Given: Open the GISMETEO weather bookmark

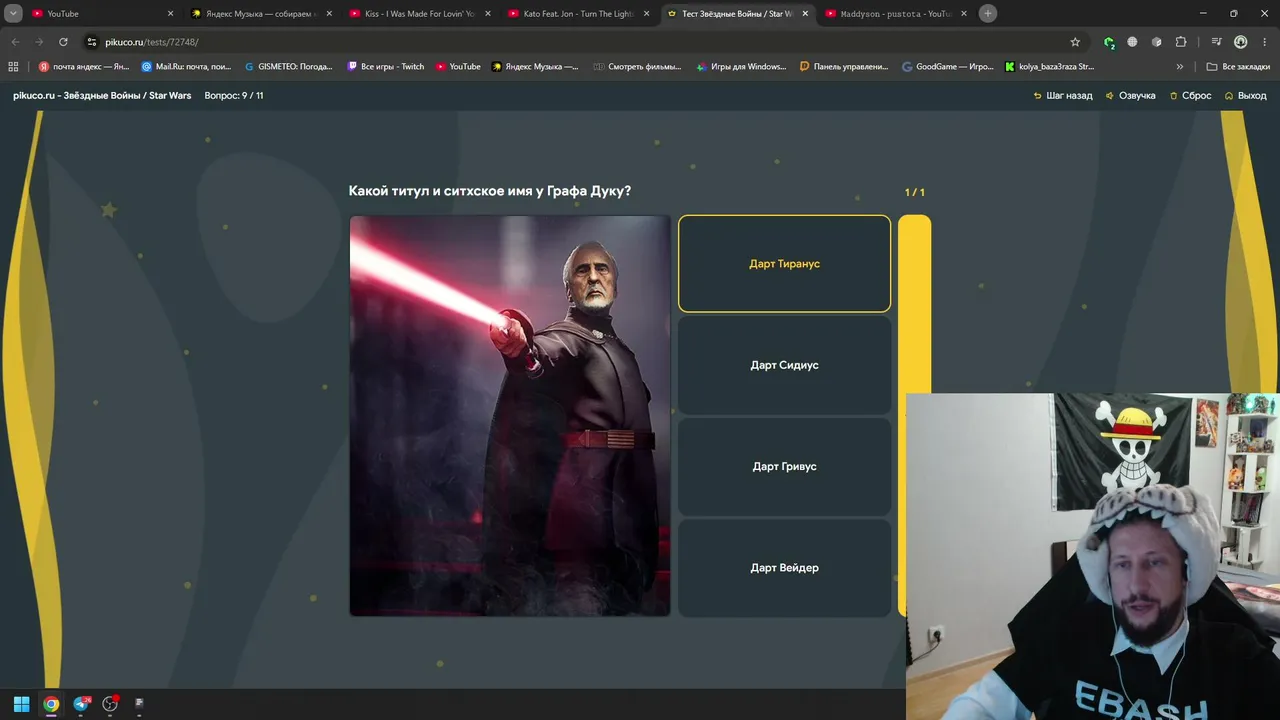Looking at the screenshot, I should pos(289,67).
